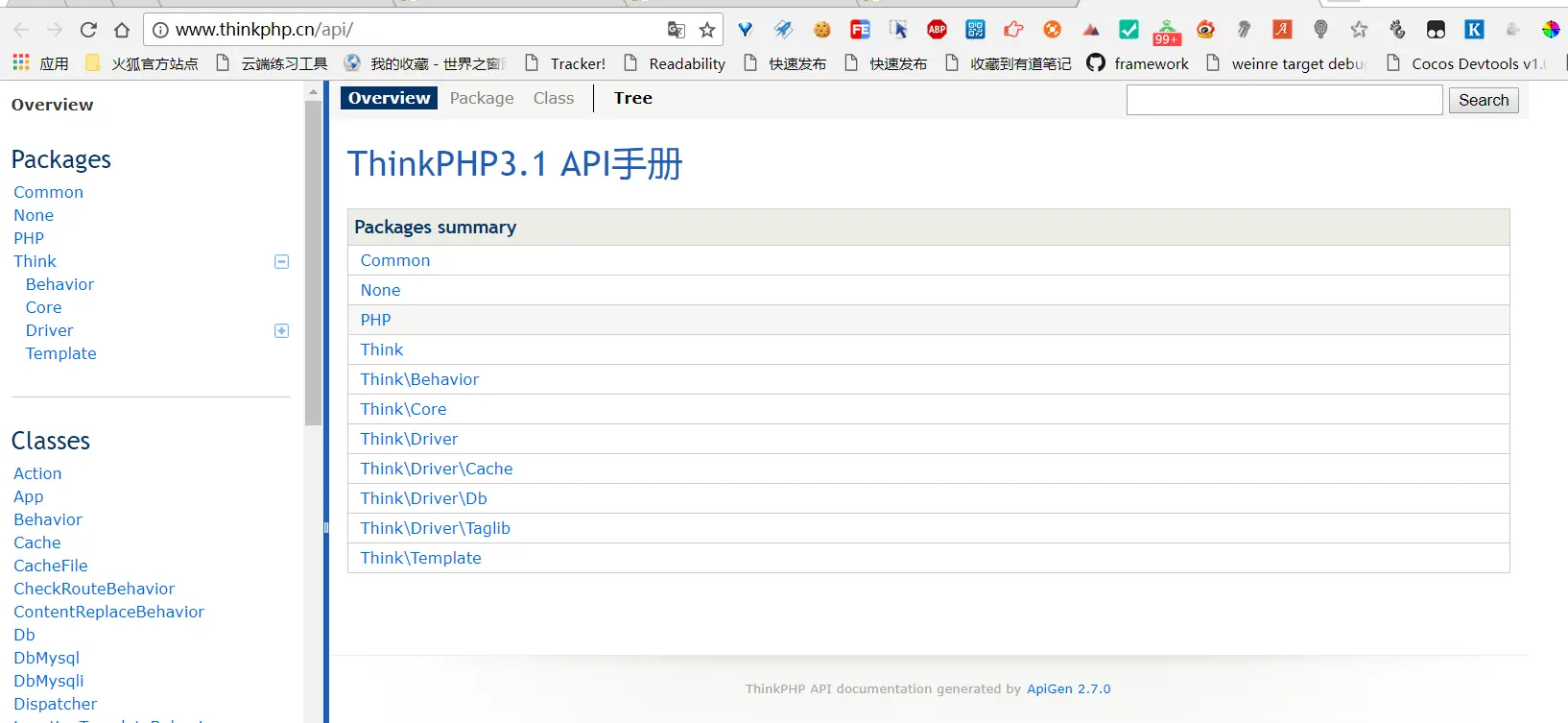Switch to the Overview tab
This screenshot has width=1568, height=723.
pyautogui.click(x=390, y=98)
